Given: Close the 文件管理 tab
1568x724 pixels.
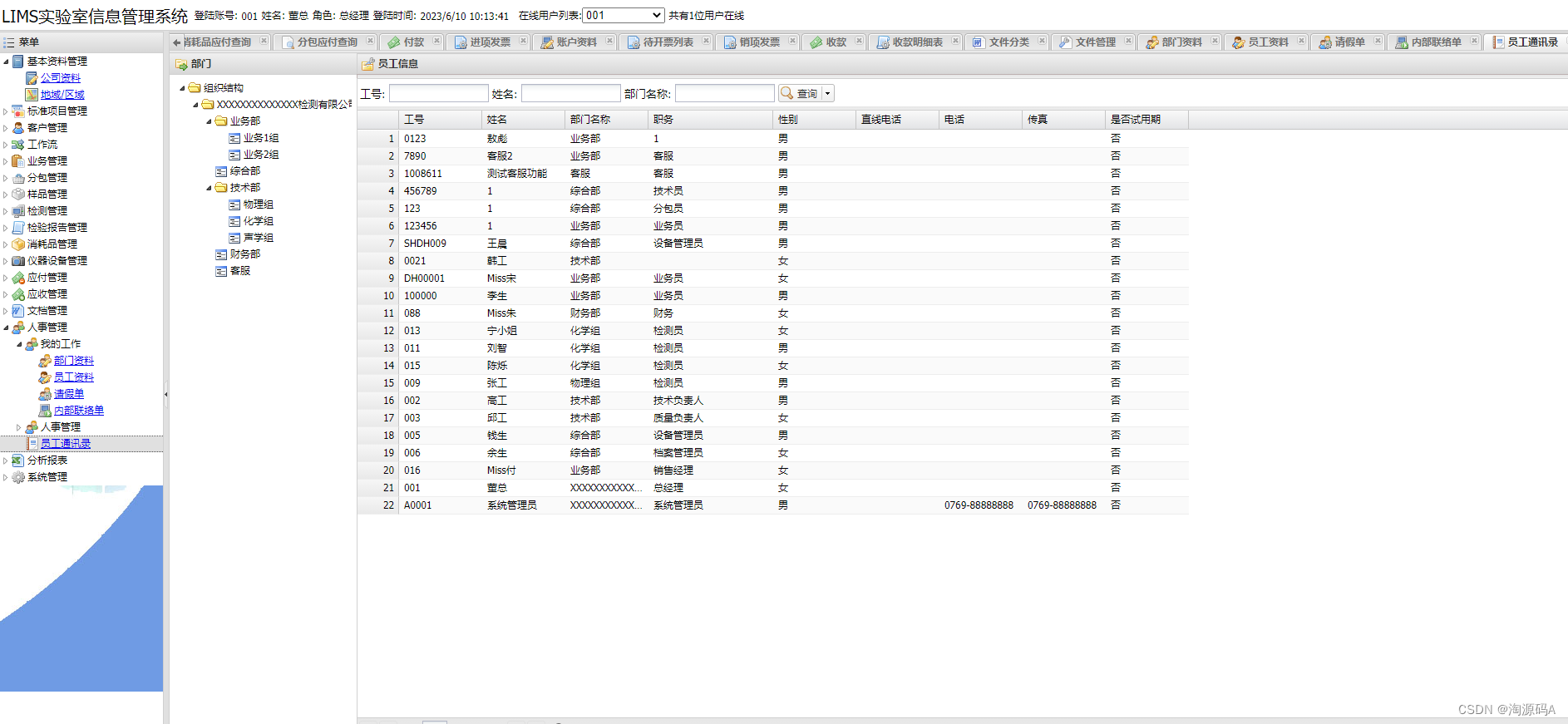Looking at the screenshot, I should [1128, 41].
